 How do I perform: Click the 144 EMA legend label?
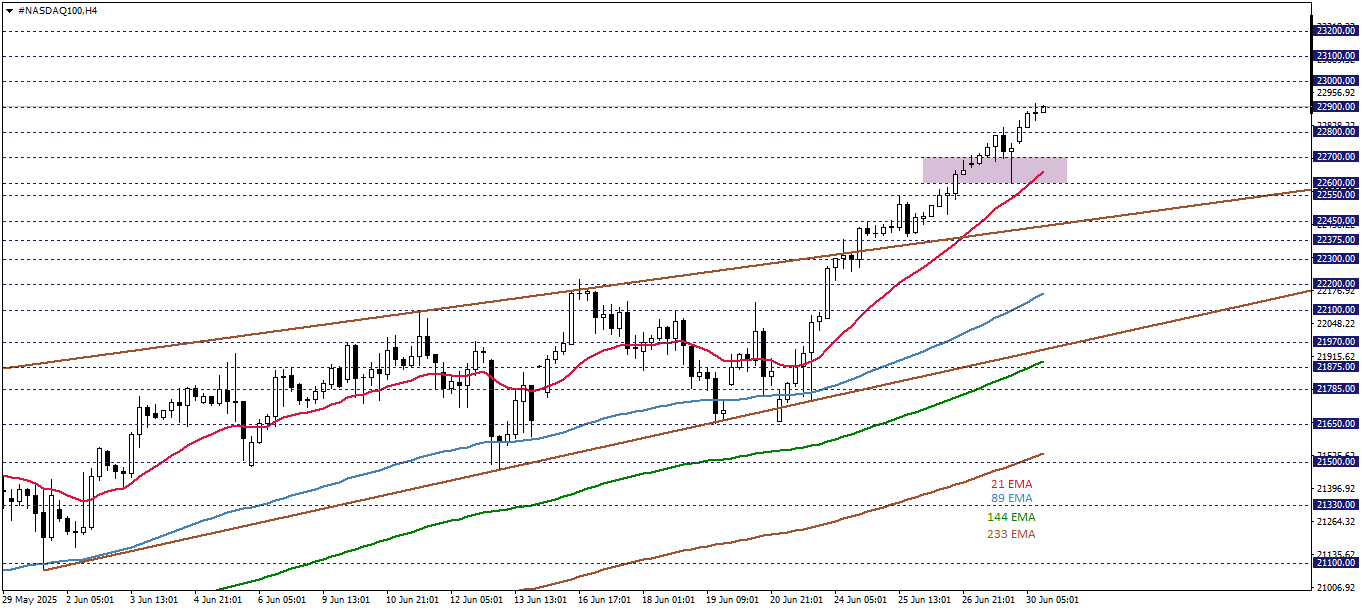[x=1010, y=518]
